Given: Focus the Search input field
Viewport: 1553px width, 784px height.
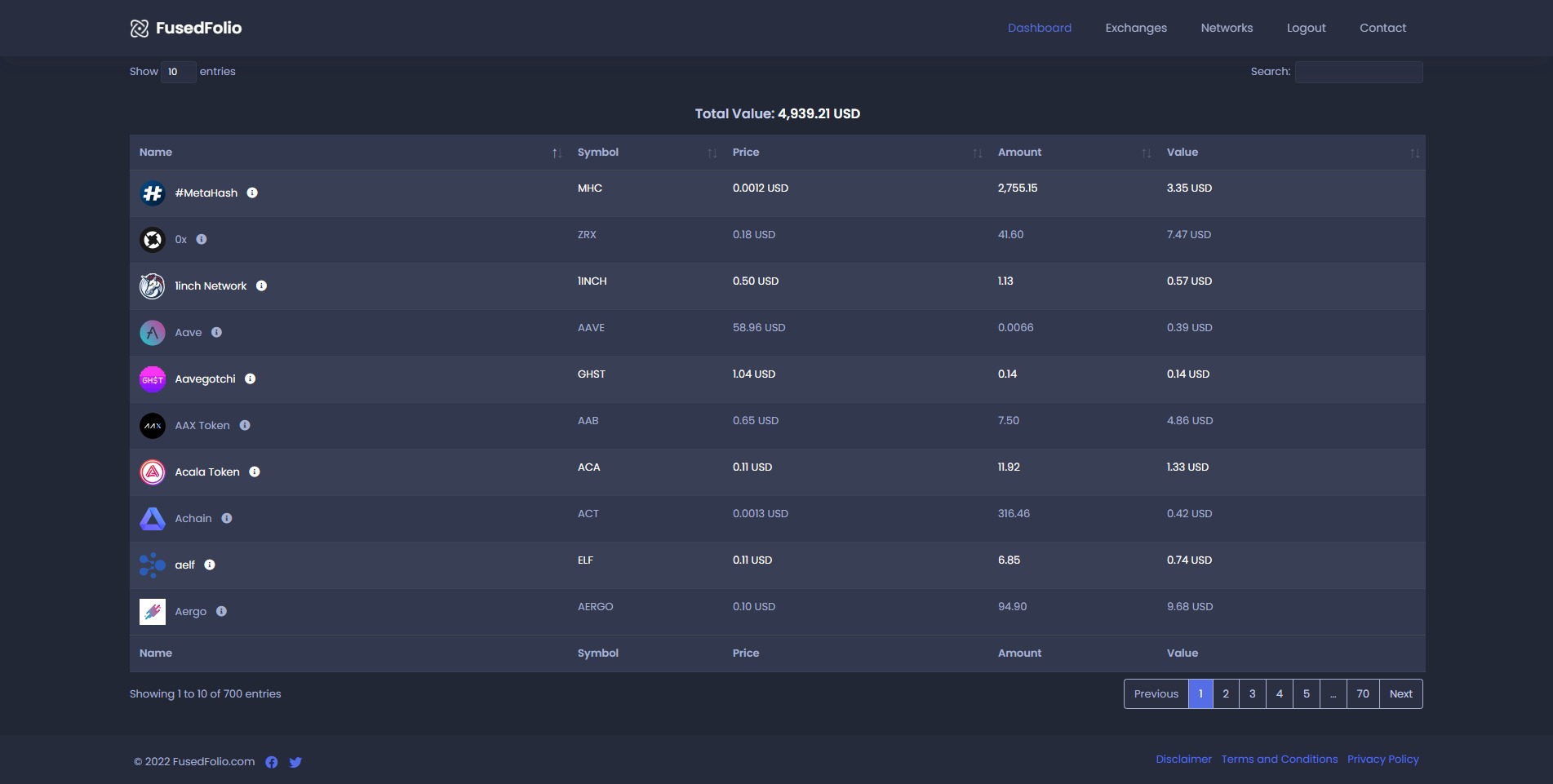Looking at the screenshot, I should click(1359, 72).
